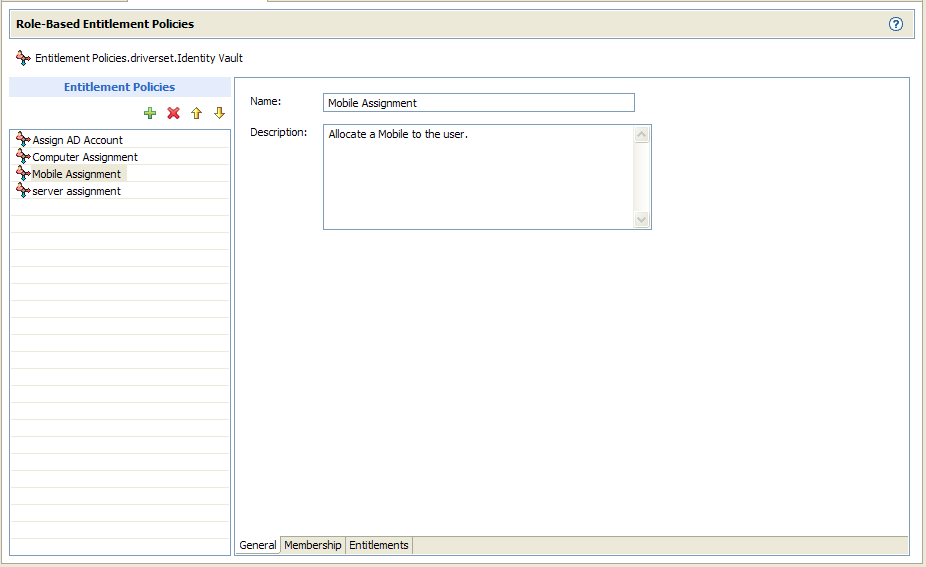Click the Description scrollbar down arrow

pyautogui.click(x=641, y=219)
